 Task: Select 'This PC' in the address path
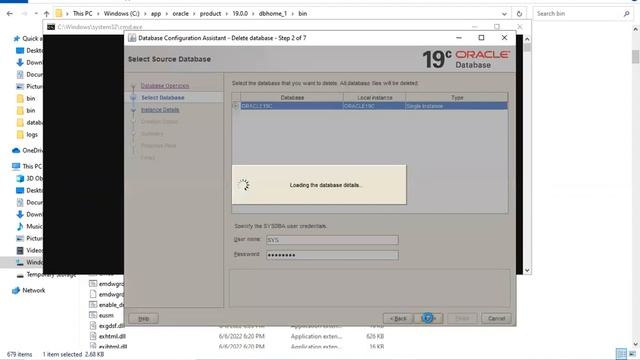82,13
